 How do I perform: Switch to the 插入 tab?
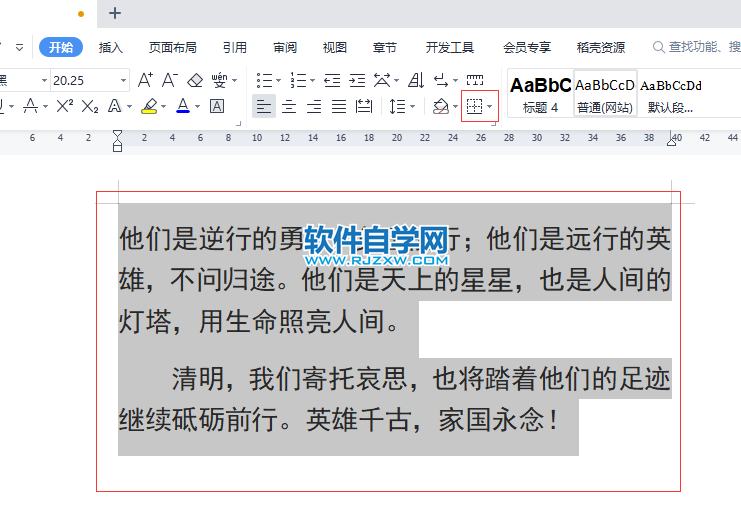(x=111, y=47)
